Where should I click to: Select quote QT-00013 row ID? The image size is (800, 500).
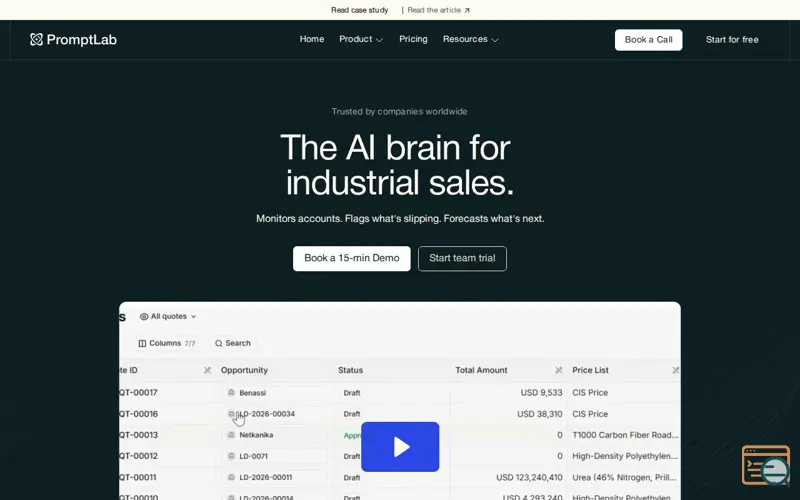pyautogui.click(x=138, y=435)
